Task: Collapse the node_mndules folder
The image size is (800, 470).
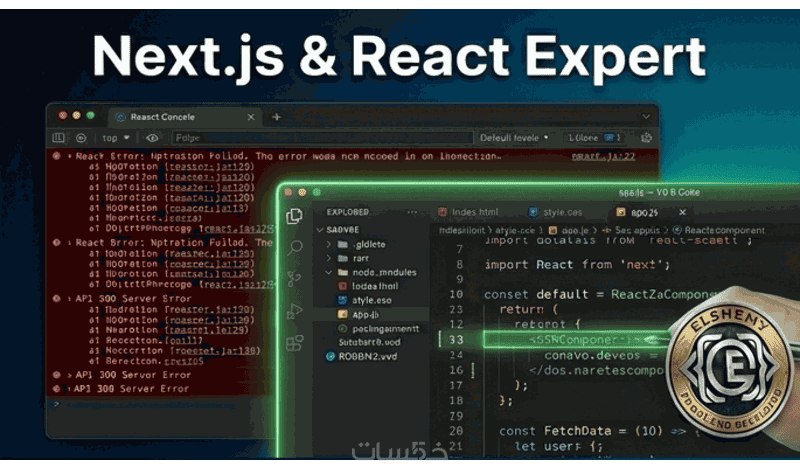Action: (x=329, y=273)
